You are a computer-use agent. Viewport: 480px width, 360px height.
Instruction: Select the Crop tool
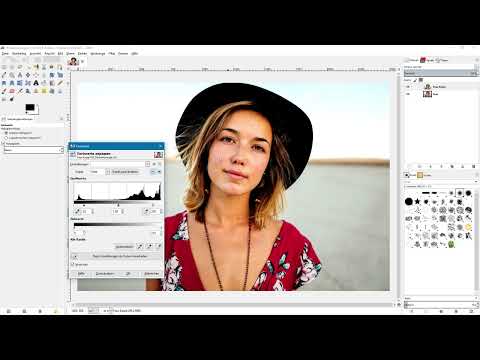pyautogui.click(x=44, y=75)
